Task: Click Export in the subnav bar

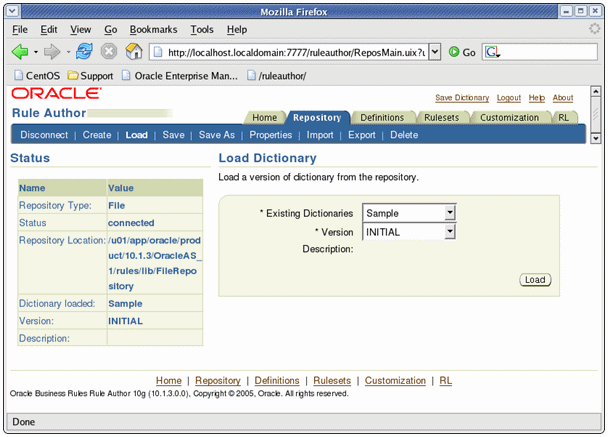Action: pos(362,135)
